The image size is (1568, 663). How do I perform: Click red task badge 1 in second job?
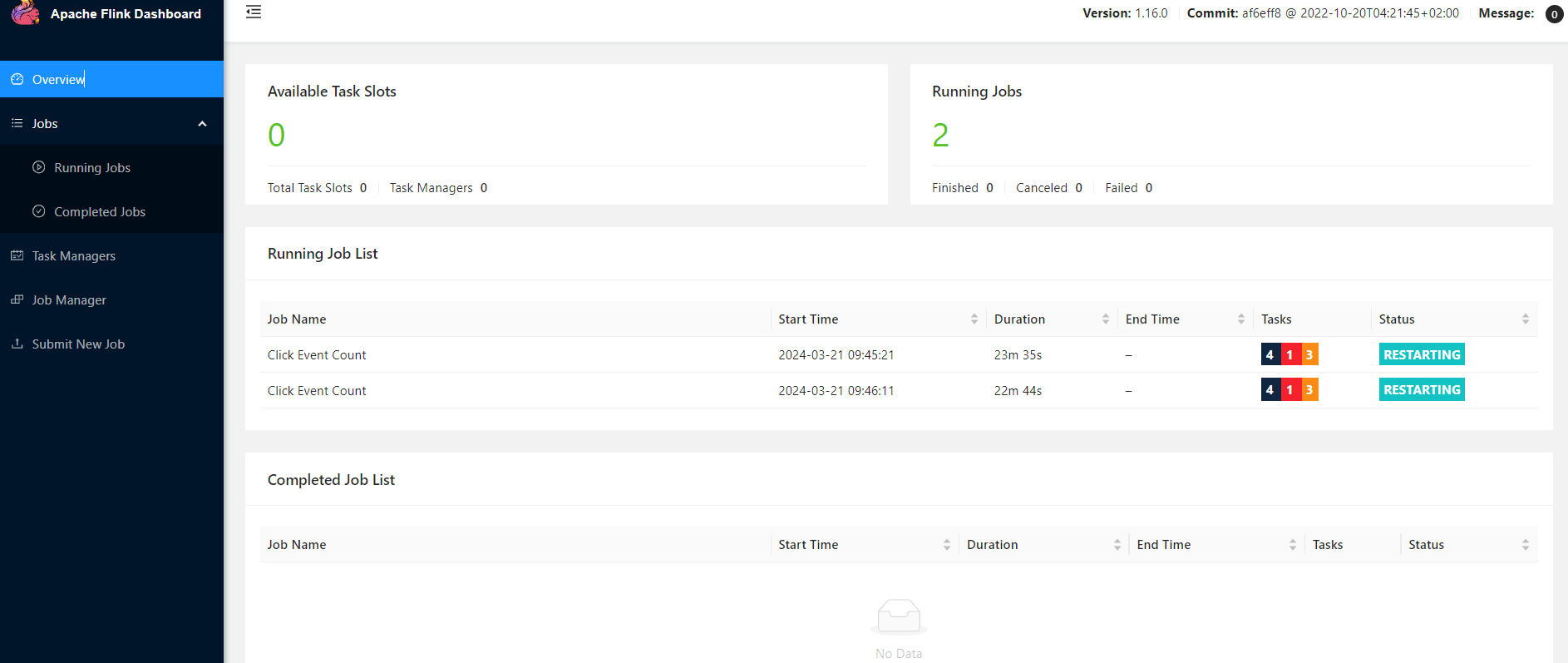1290,389
